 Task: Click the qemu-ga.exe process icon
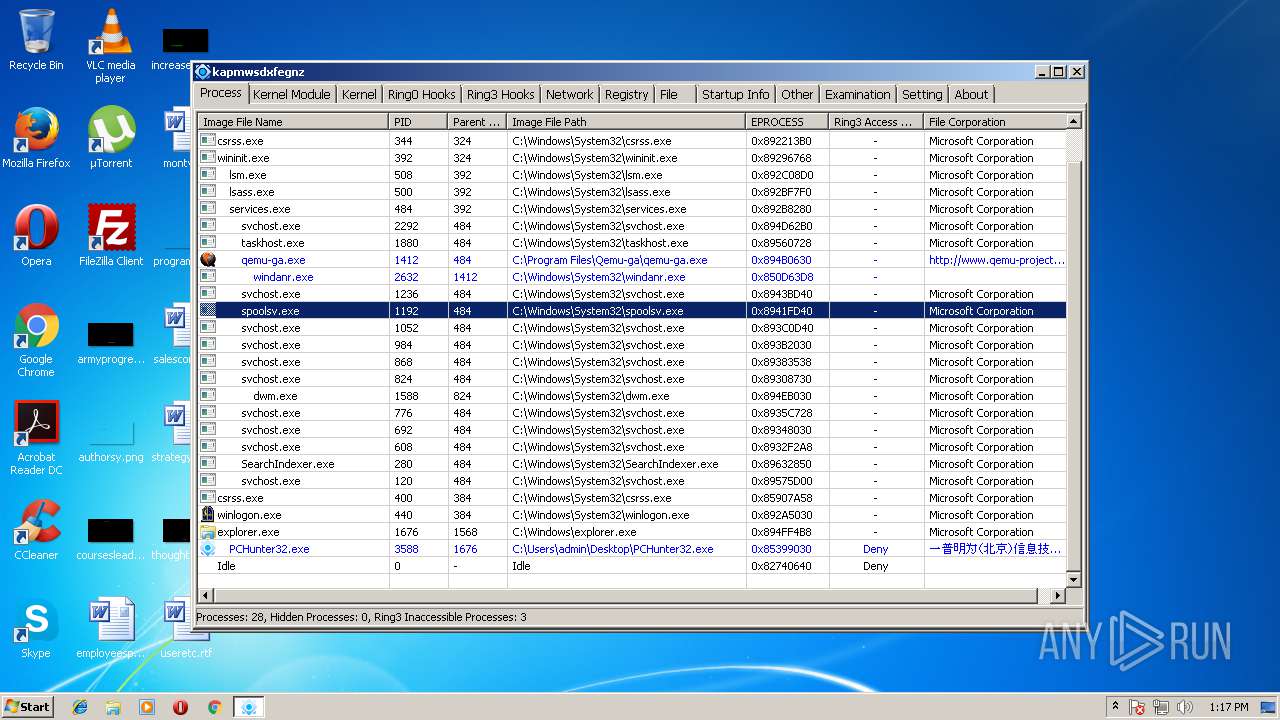[208, 260]
